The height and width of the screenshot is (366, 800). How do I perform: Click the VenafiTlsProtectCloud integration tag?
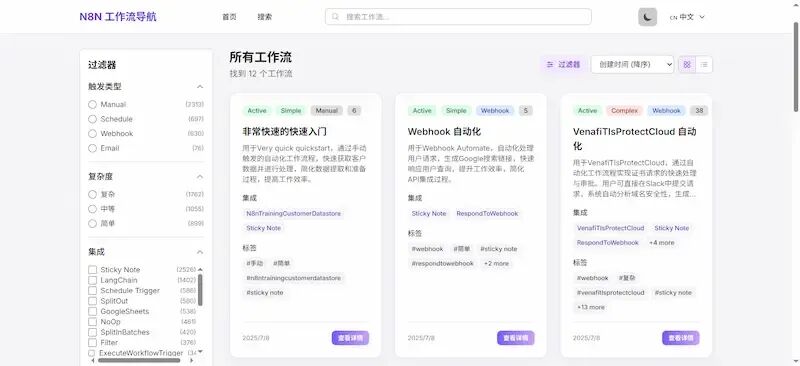[x=611, y=228]
